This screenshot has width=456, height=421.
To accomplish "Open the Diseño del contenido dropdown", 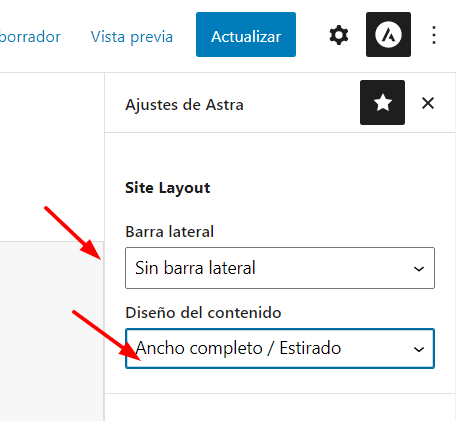I will click(x=280, y=349).
